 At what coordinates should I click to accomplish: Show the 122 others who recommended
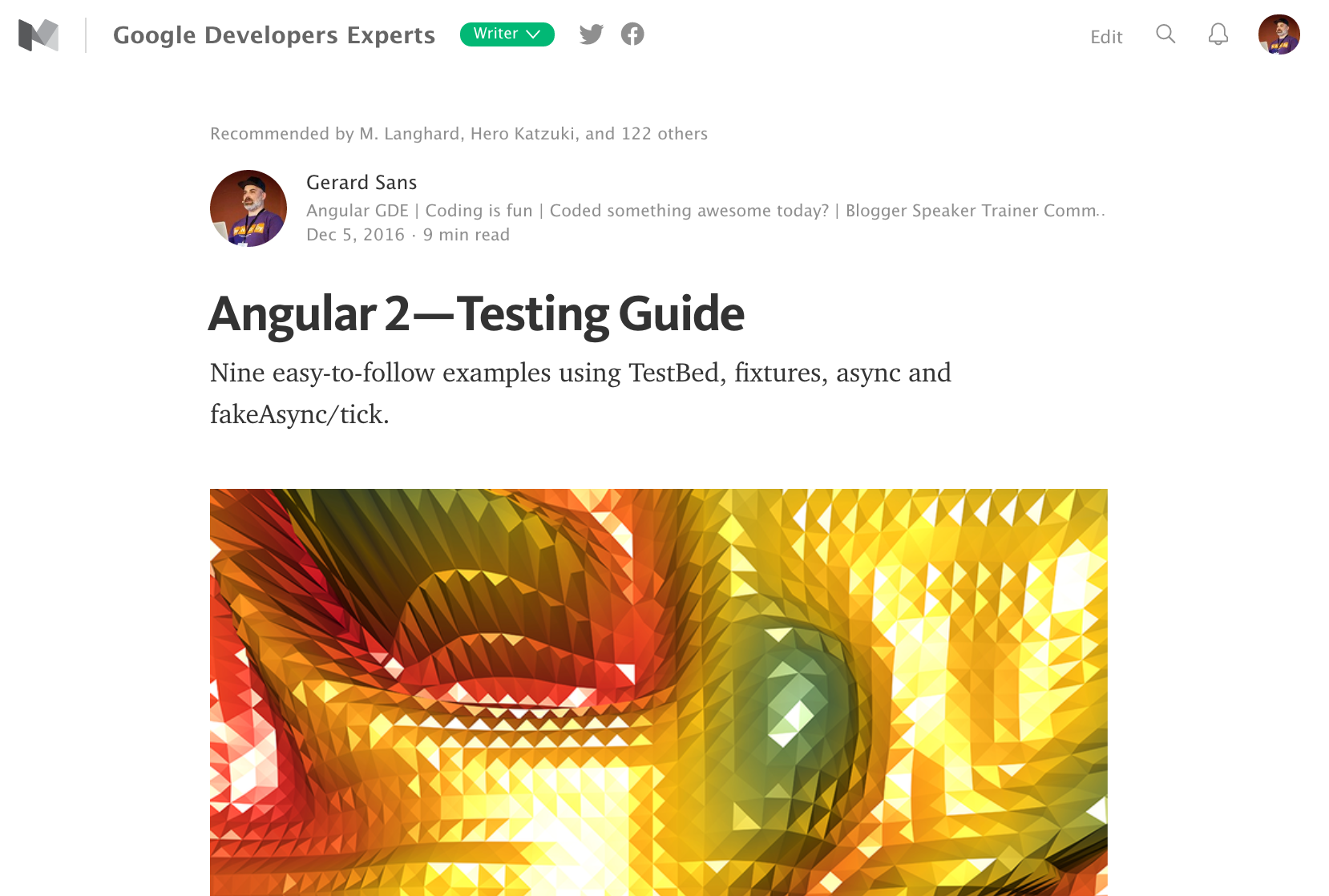(664, 134)
